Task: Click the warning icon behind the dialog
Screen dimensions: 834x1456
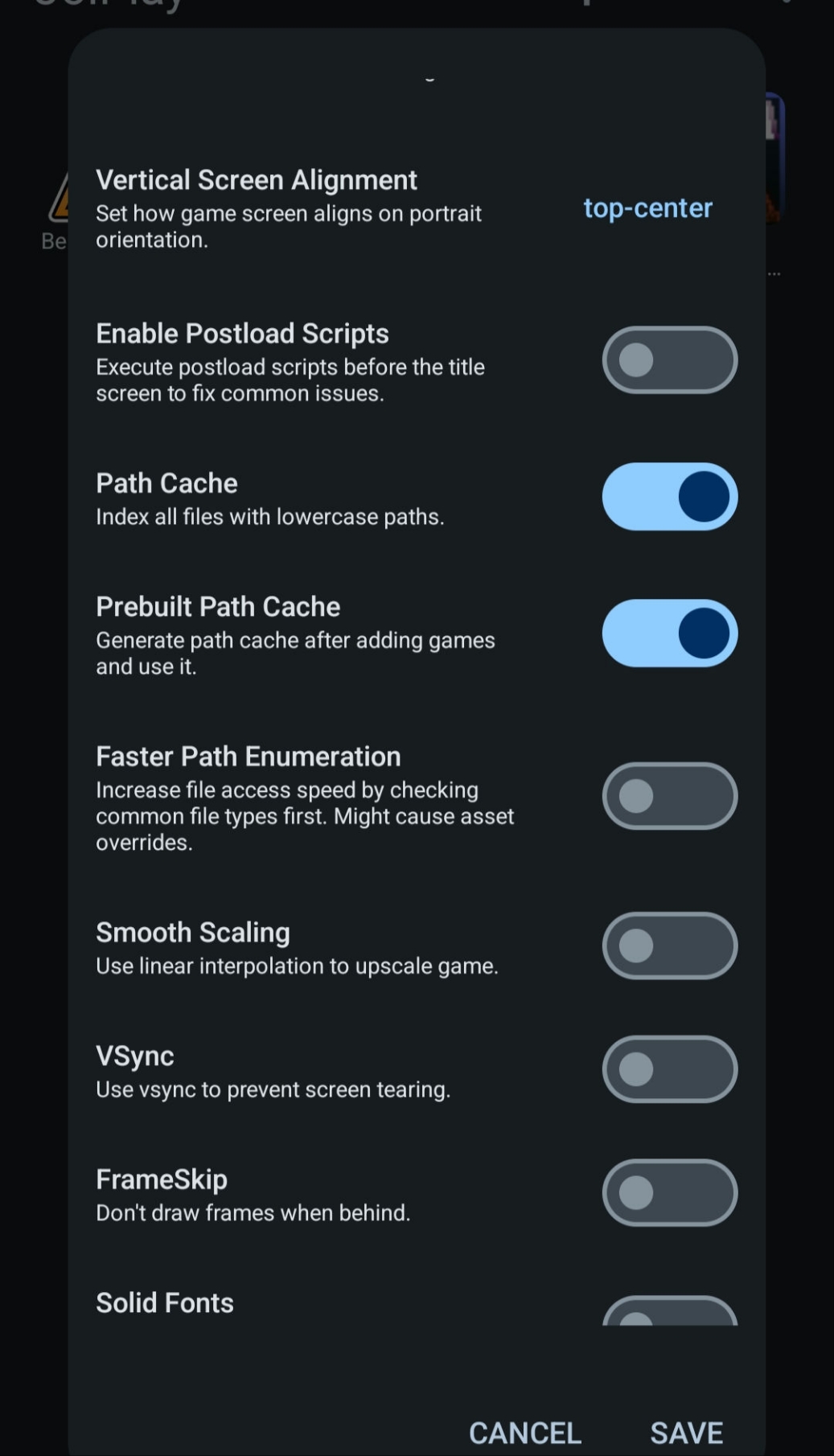Action: pos(59,197)
